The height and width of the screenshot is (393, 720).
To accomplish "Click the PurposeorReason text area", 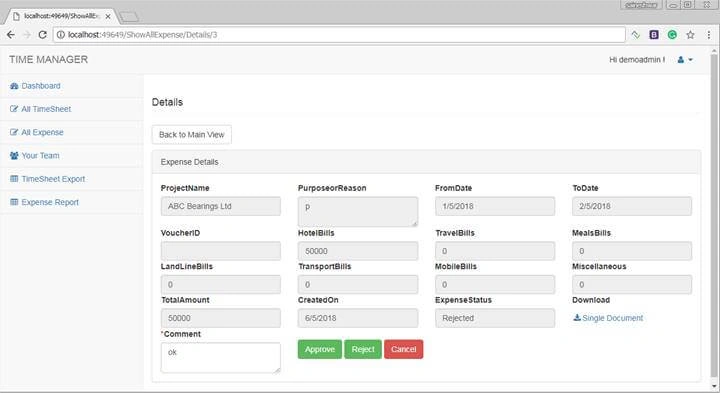I will pos(358,212).
